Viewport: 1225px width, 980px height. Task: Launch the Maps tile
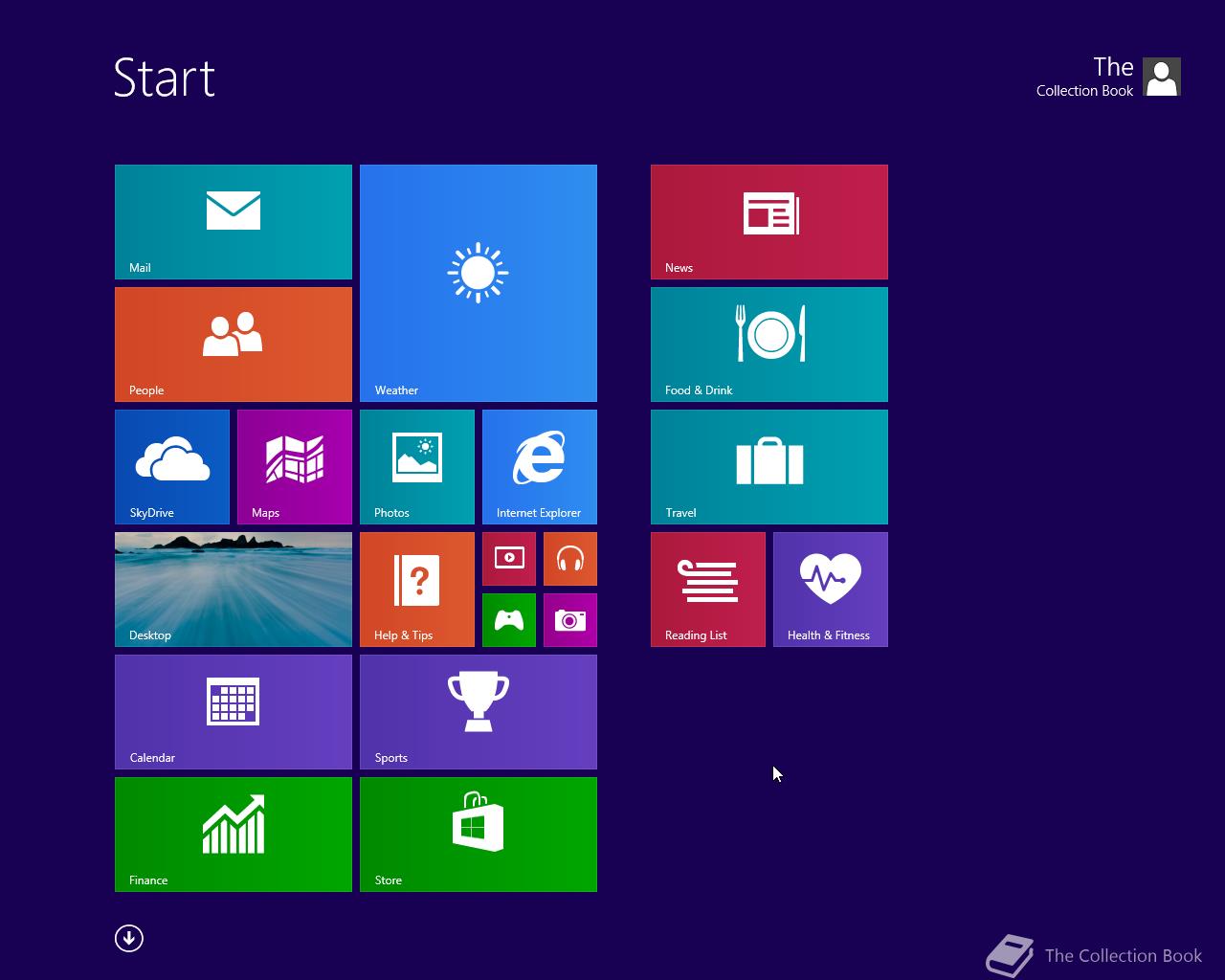[x=295, y=467]
